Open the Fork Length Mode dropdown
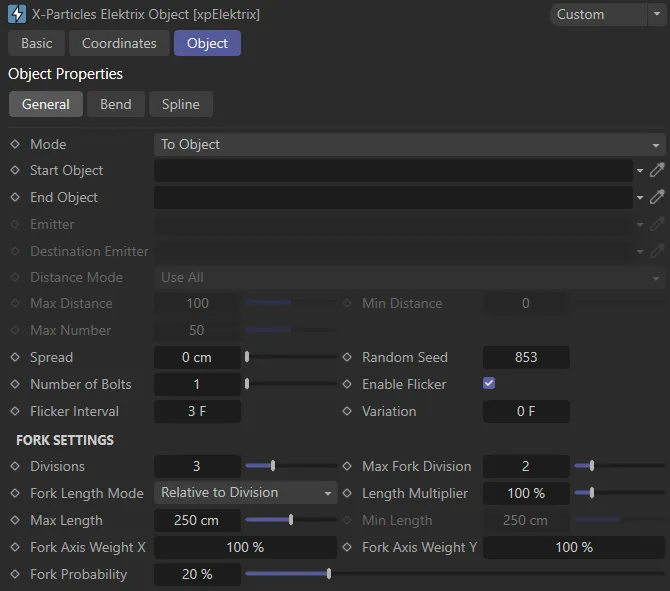The height and width of the screenshot is (591, 670). click(246, 493)
